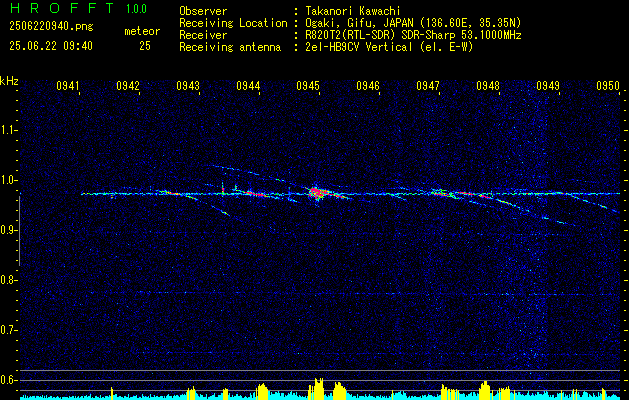This screenshot has width=629, height=400.
Task: Click the Receiving Location label
Action: 233,23
